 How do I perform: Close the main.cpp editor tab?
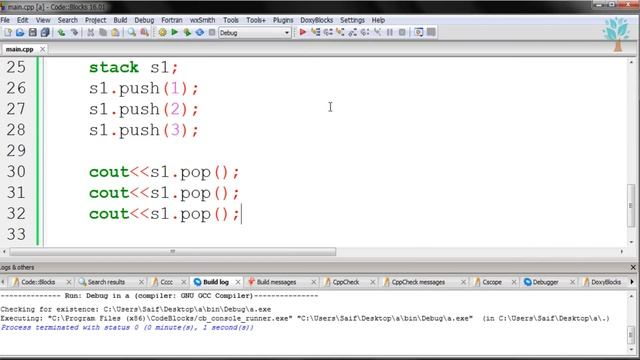(x=42, y=49)
